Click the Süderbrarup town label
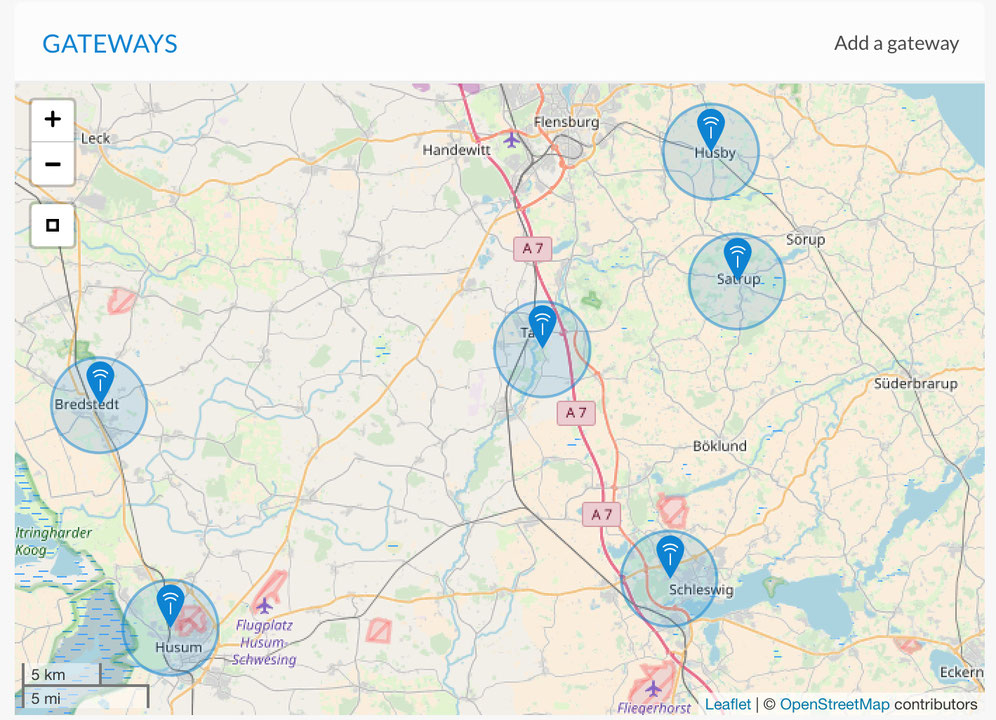The image size is (996, 720). (915, 383)
